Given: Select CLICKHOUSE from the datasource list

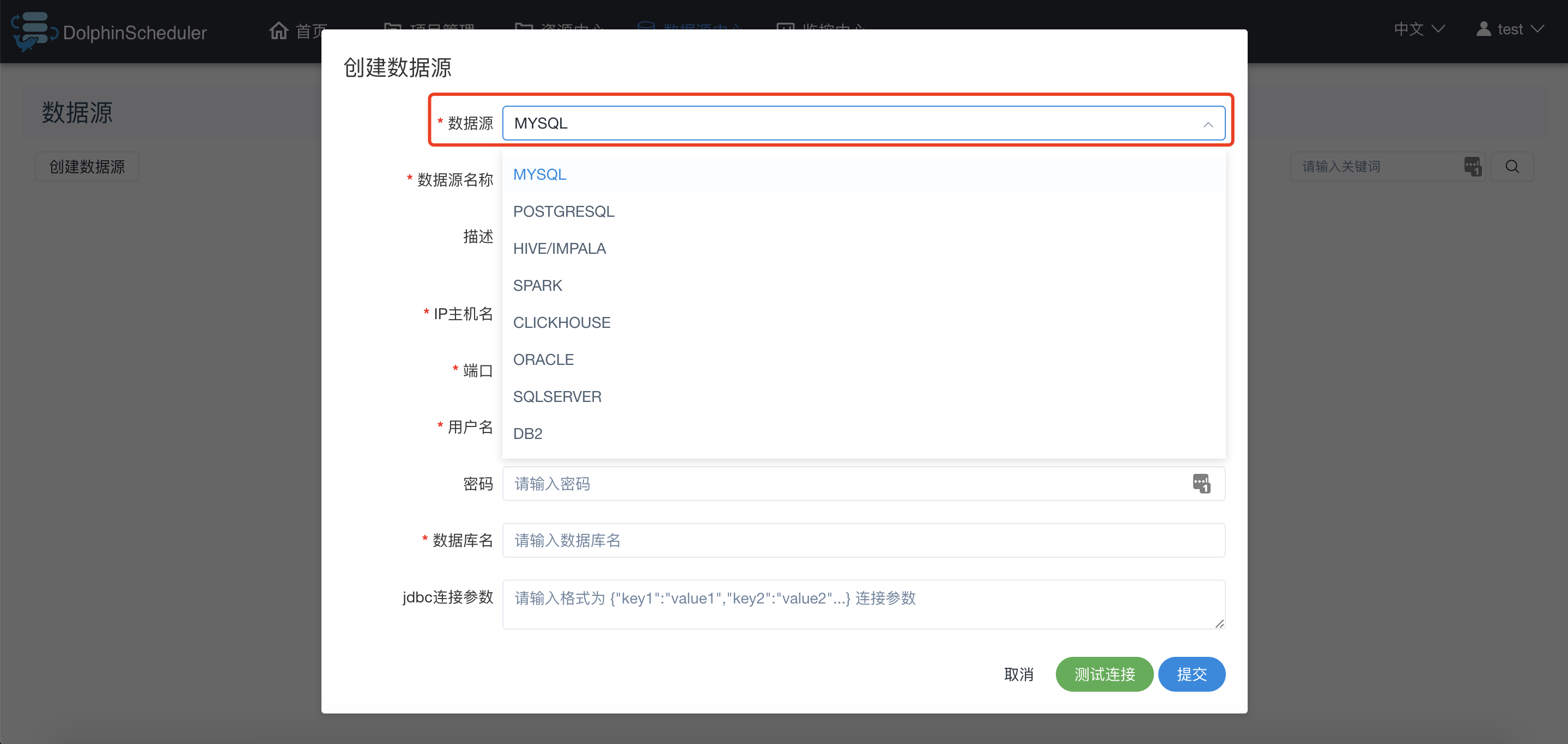Looking at the screenshot, I should [863, 323].
